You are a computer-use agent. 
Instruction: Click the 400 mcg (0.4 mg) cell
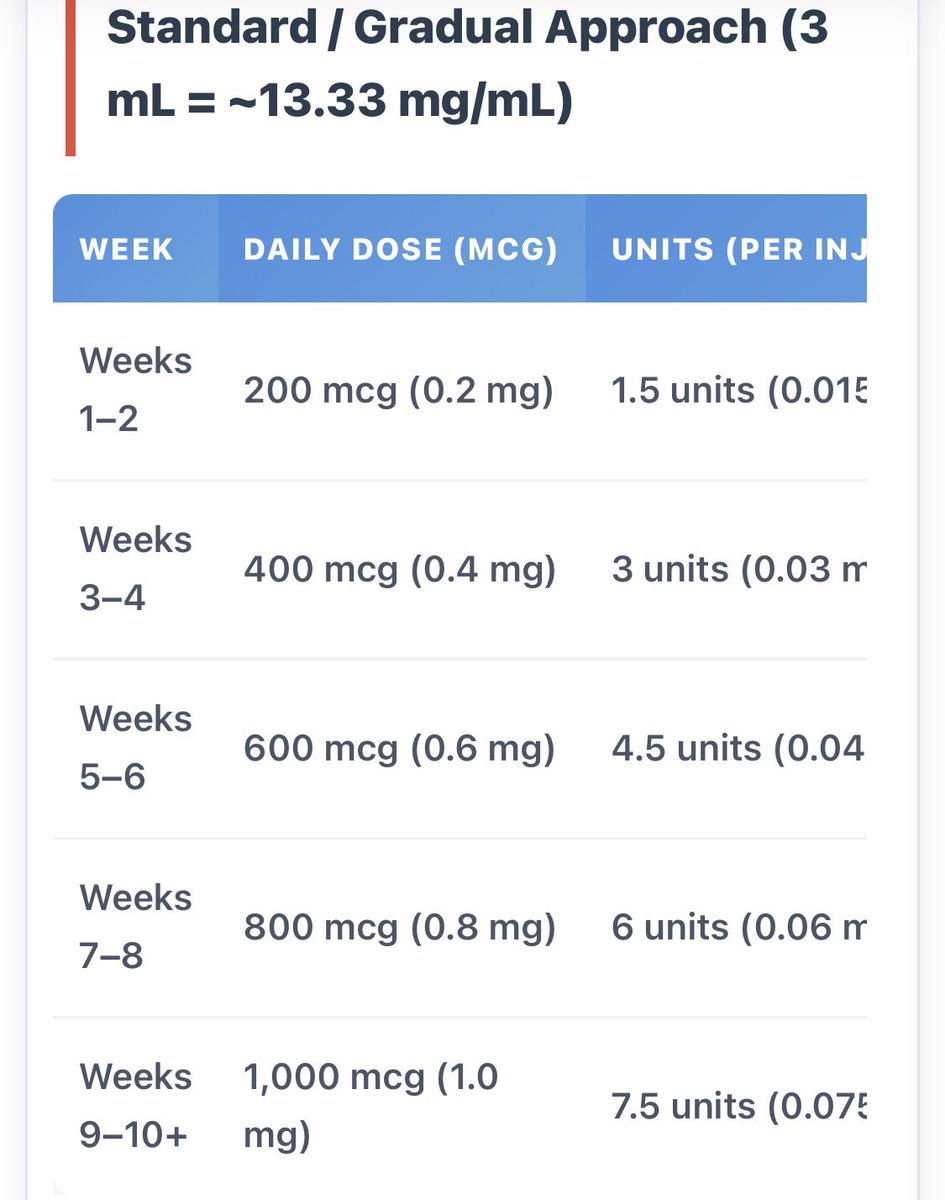tap(399, 569)
